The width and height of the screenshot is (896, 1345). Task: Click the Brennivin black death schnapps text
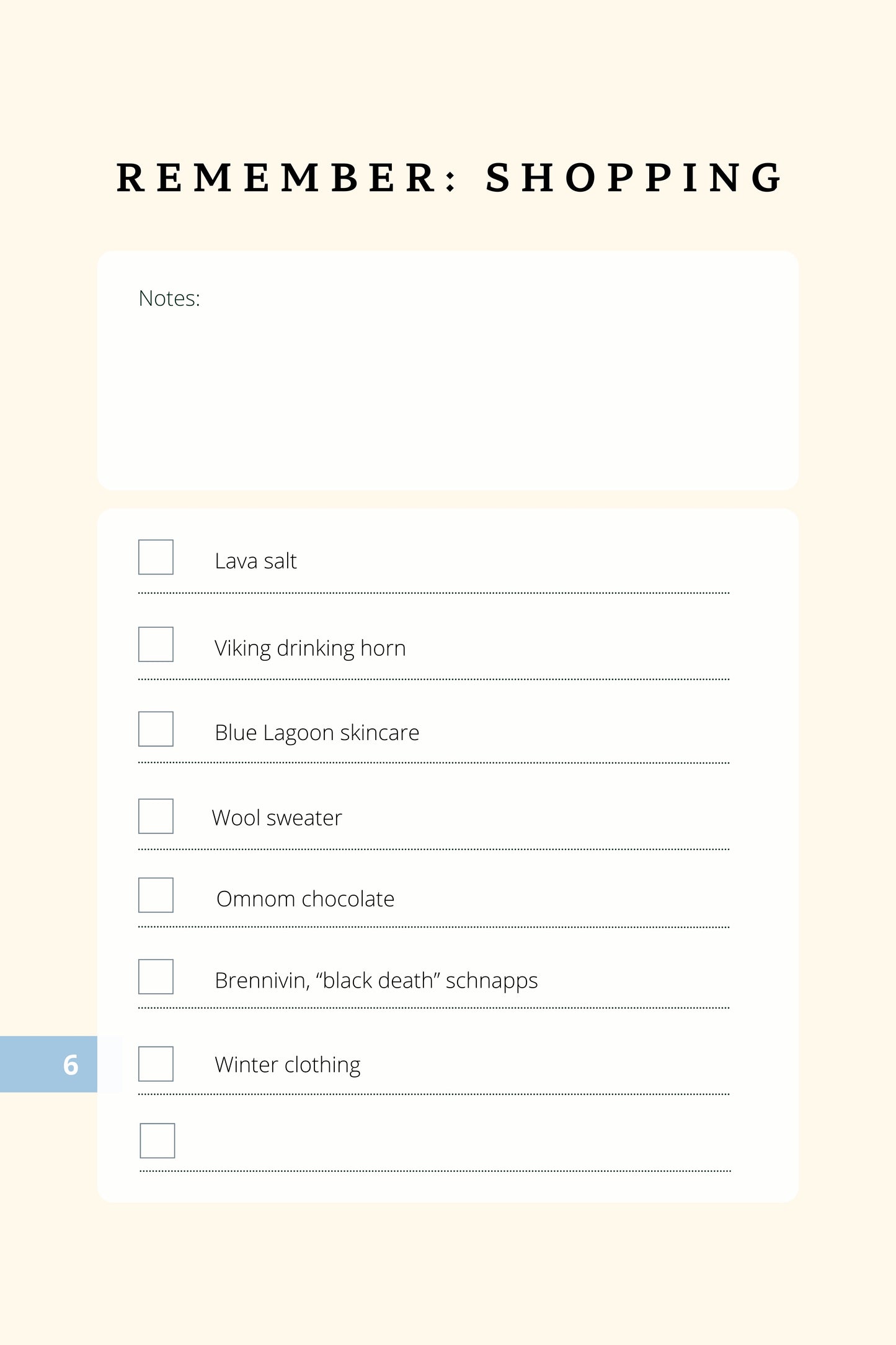click(376, 981)
